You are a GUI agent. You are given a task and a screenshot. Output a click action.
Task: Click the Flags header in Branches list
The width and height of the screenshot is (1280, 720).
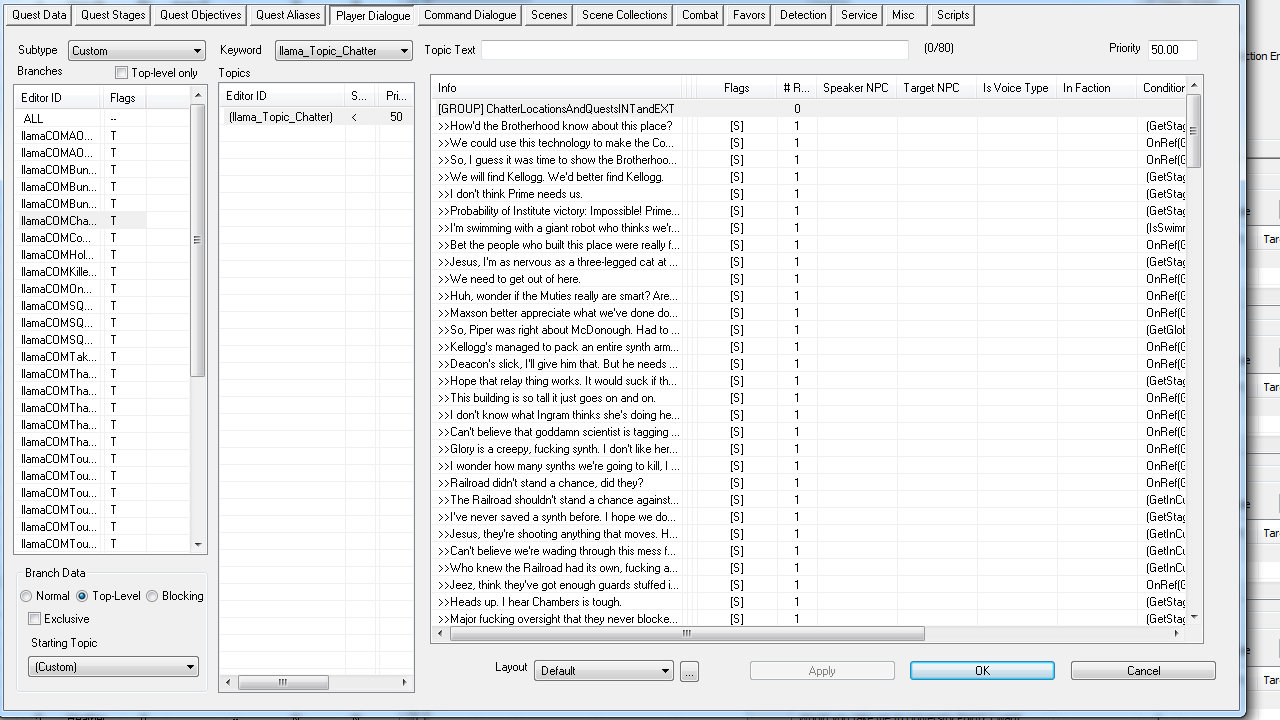coord(125,98)
